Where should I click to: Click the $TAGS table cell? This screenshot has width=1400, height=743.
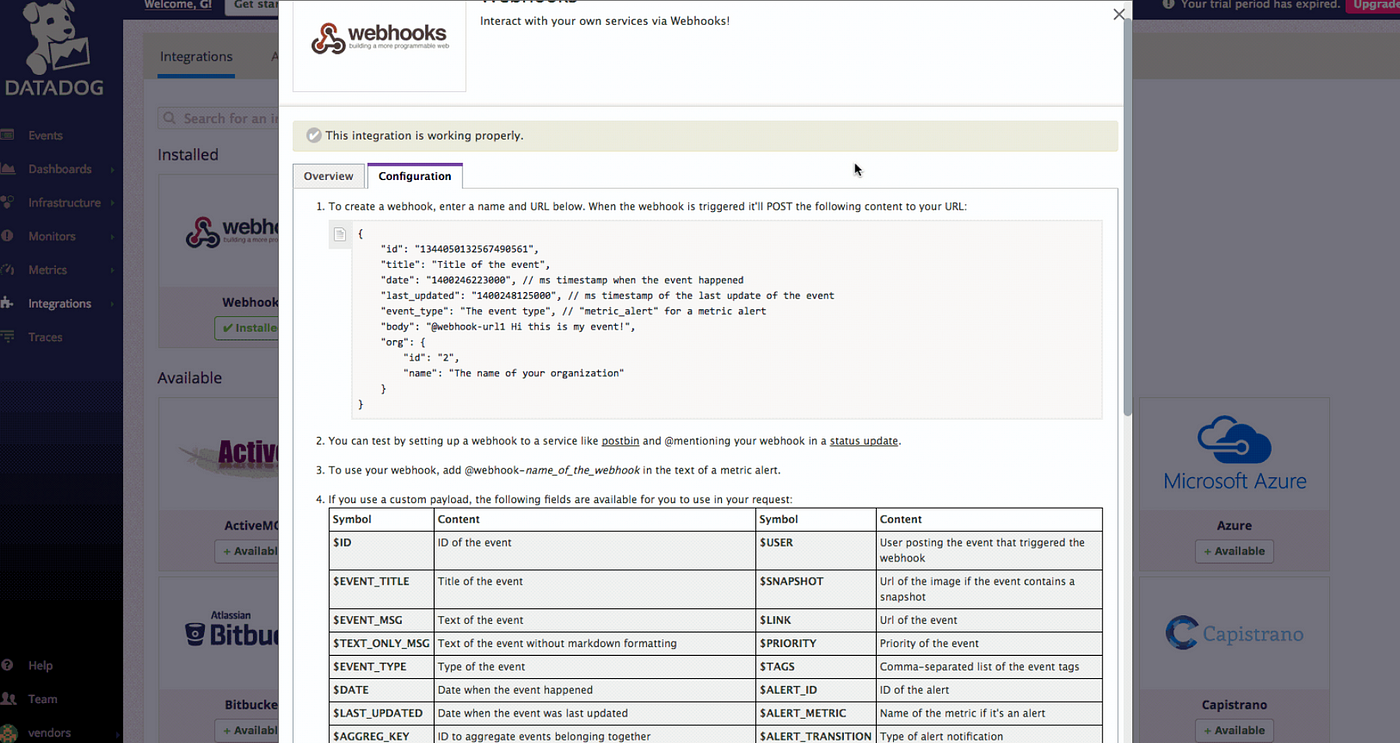(815, 667)
